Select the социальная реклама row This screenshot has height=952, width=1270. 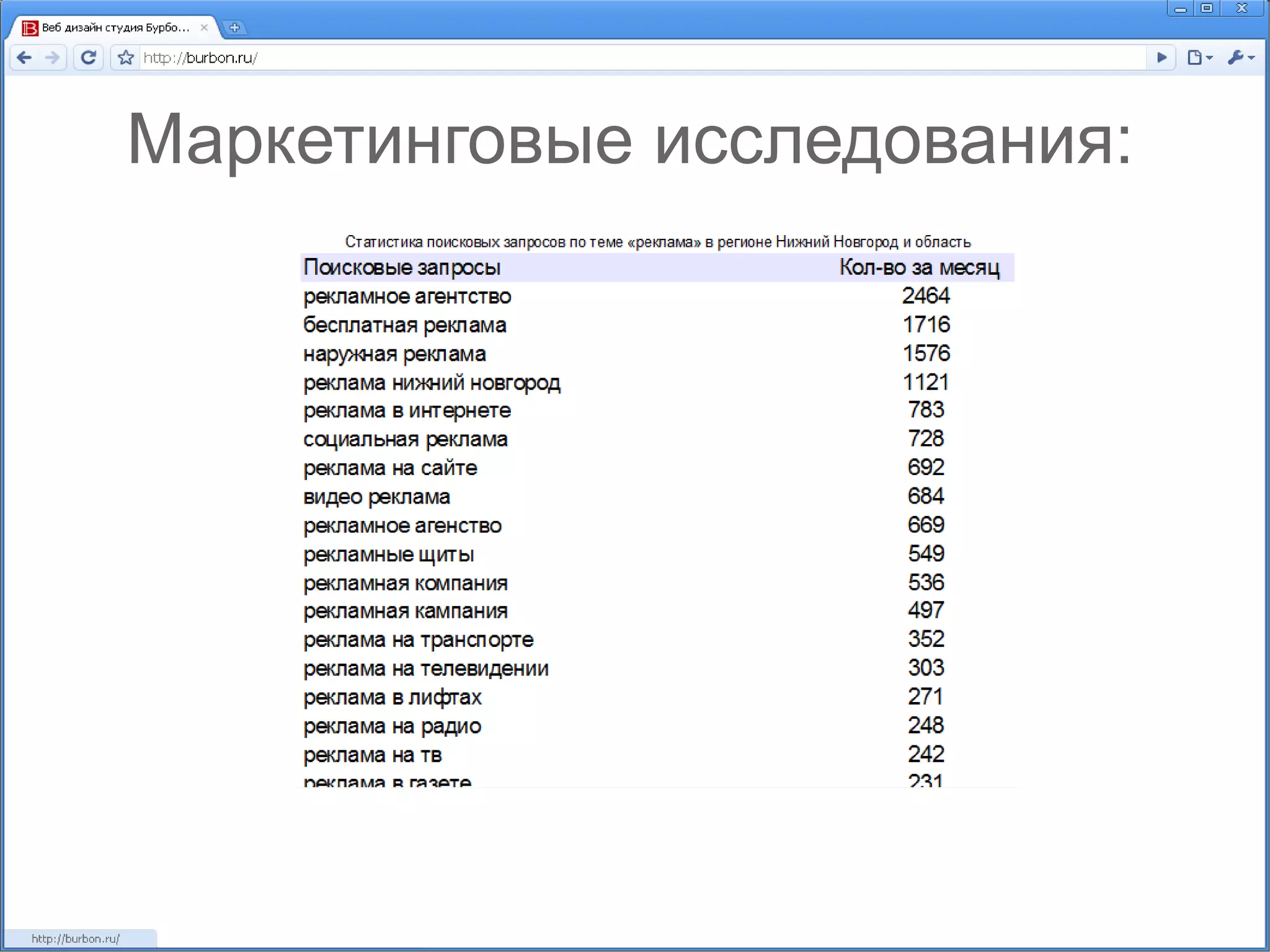pyautogui.click(x=657, y=439)
